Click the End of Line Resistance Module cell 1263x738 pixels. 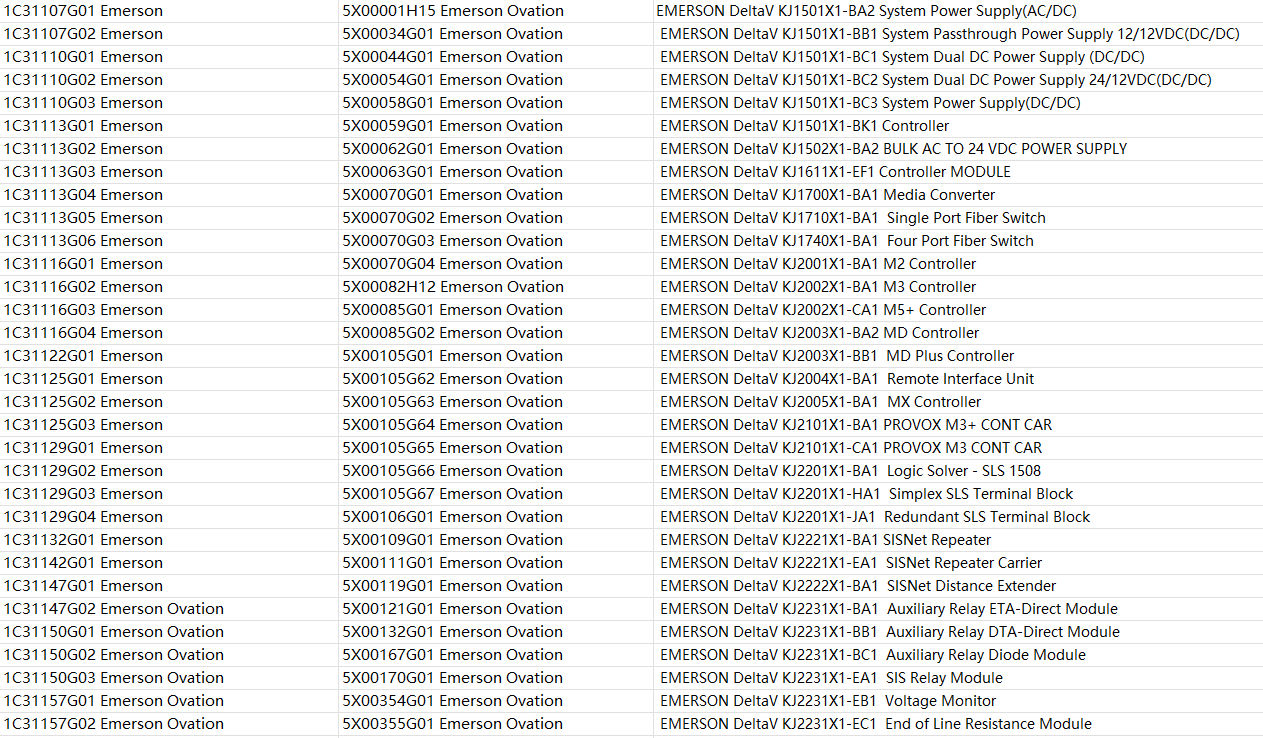(x=875, y=724)
